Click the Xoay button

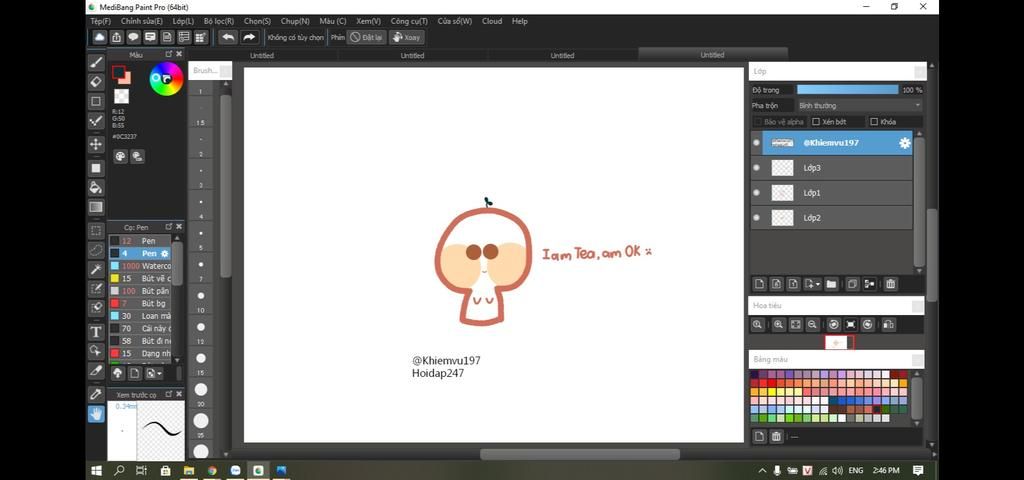click(406, 37)
